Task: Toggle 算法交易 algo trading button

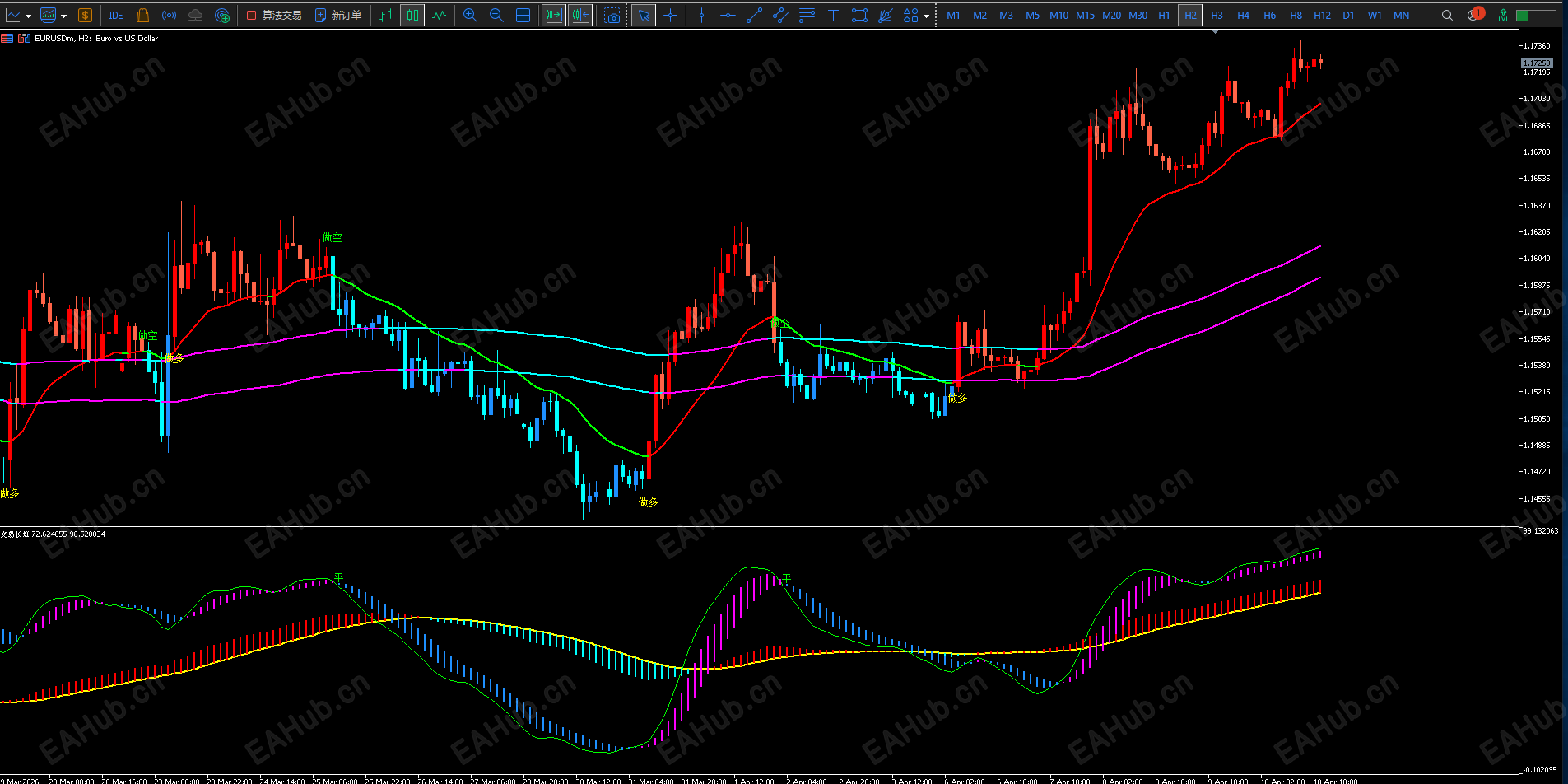Action: (x=275, y=15)
